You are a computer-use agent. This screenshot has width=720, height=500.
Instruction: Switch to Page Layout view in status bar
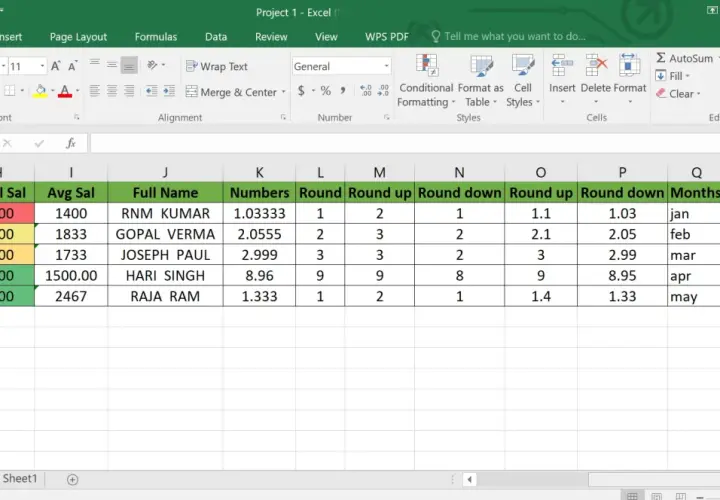click(657, 496)
